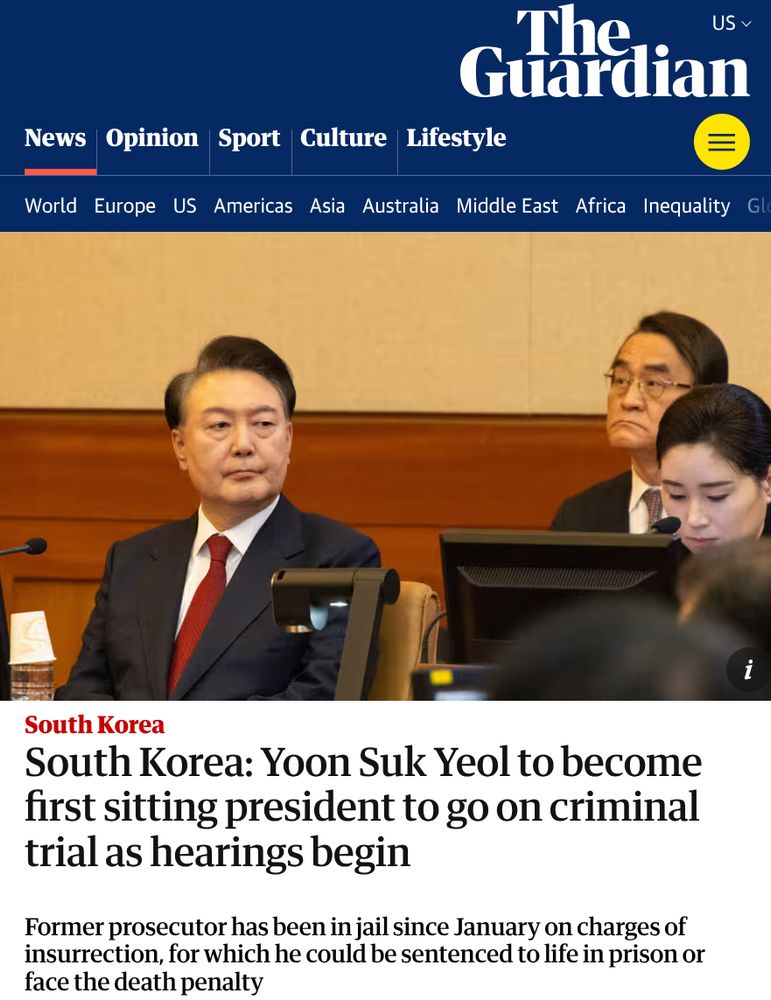Open the Opinion section
This screenshot has width=771, height=1000.
point(152,138)
